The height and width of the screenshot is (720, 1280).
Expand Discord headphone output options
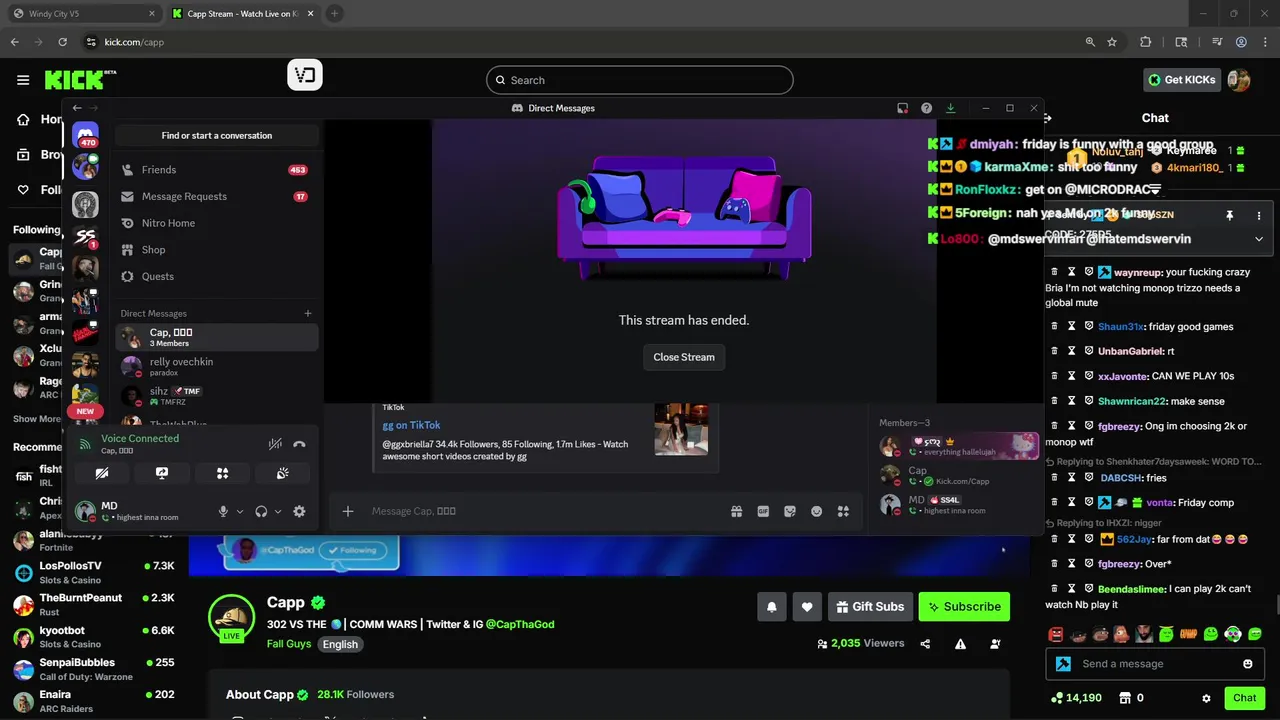point(278,511)
